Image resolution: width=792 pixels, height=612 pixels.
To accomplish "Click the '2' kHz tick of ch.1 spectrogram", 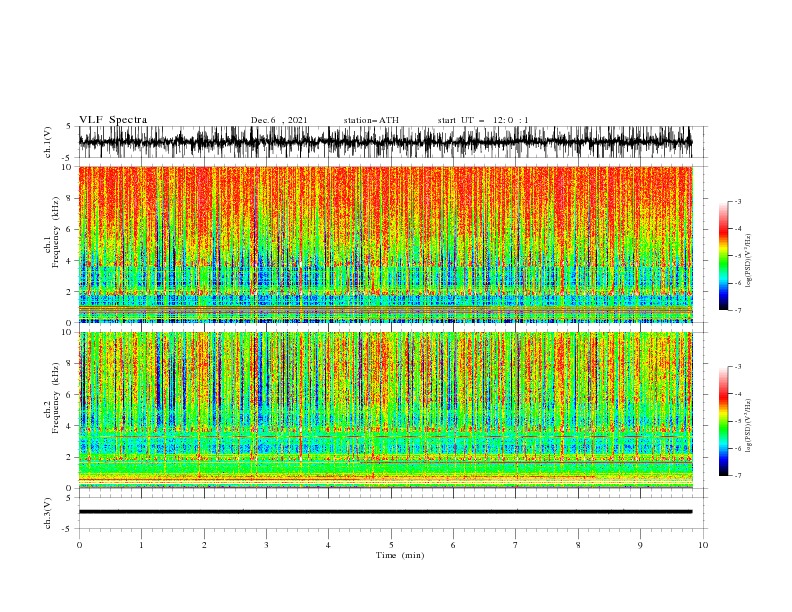I will [x=69, y=292].
